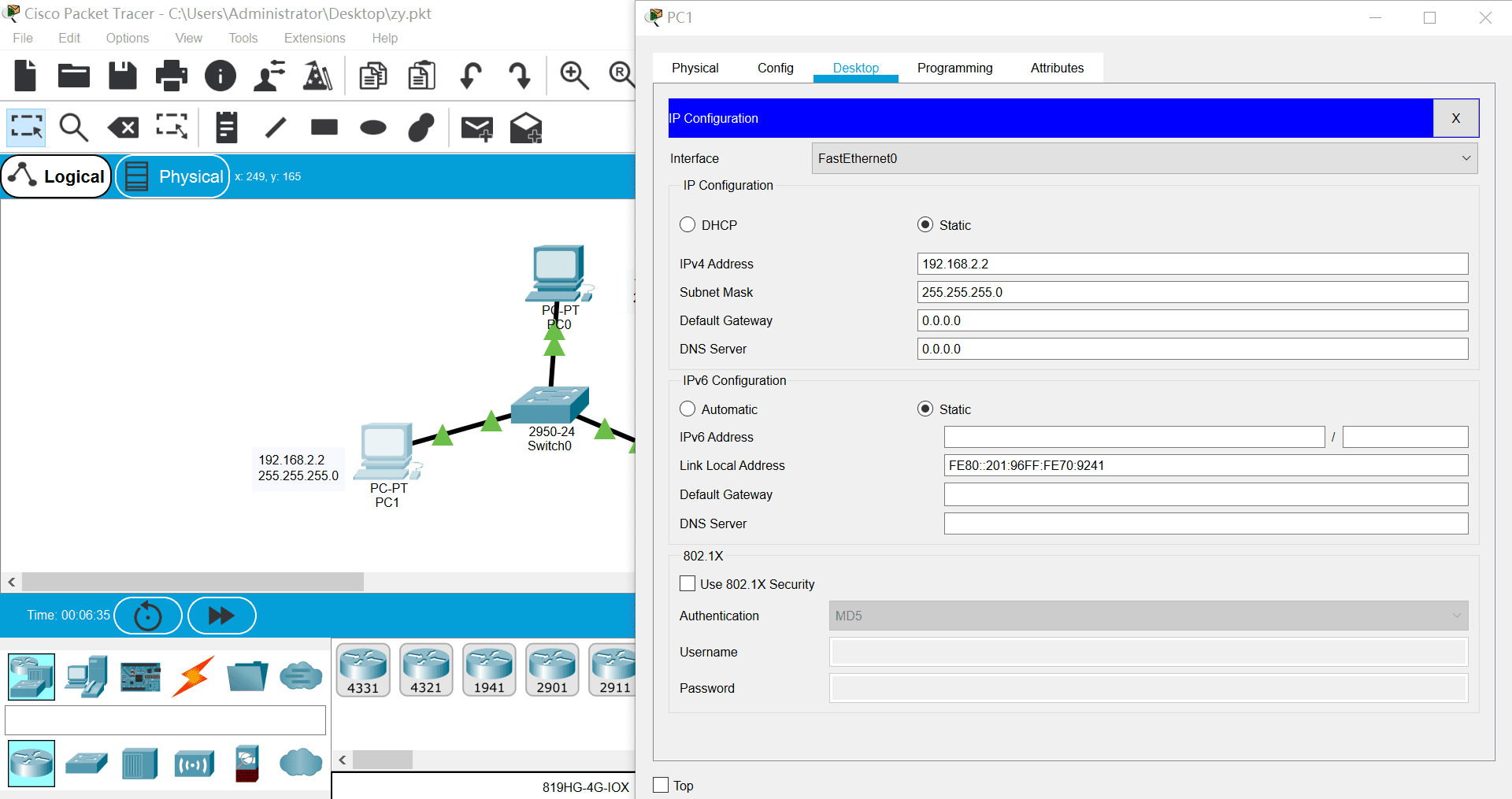Click the Paste clipboard icon
Viewport: 1512px width, 799px height.
coord(421,76)
